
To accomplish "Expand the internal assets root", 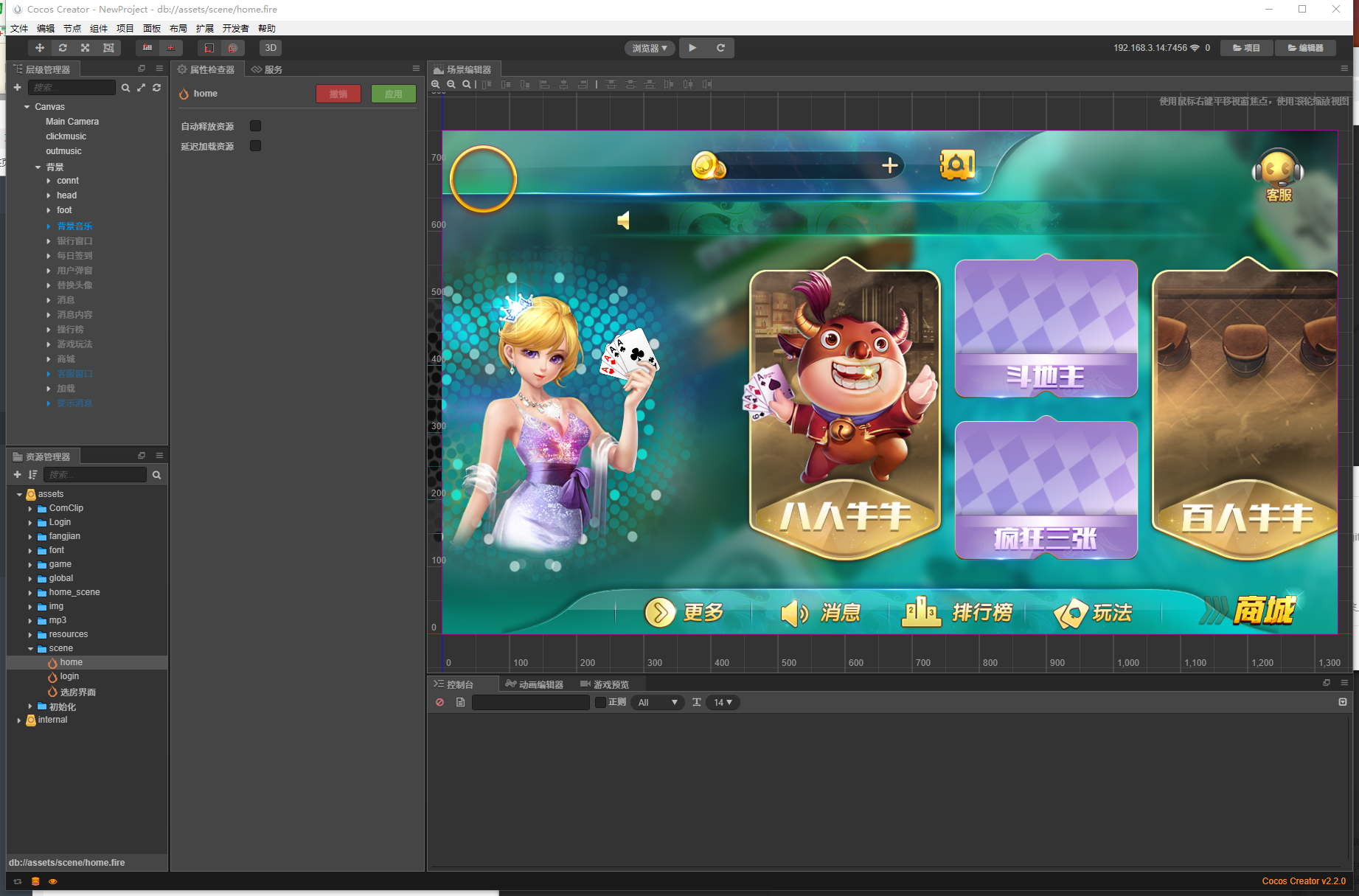I will click(19, 720).
